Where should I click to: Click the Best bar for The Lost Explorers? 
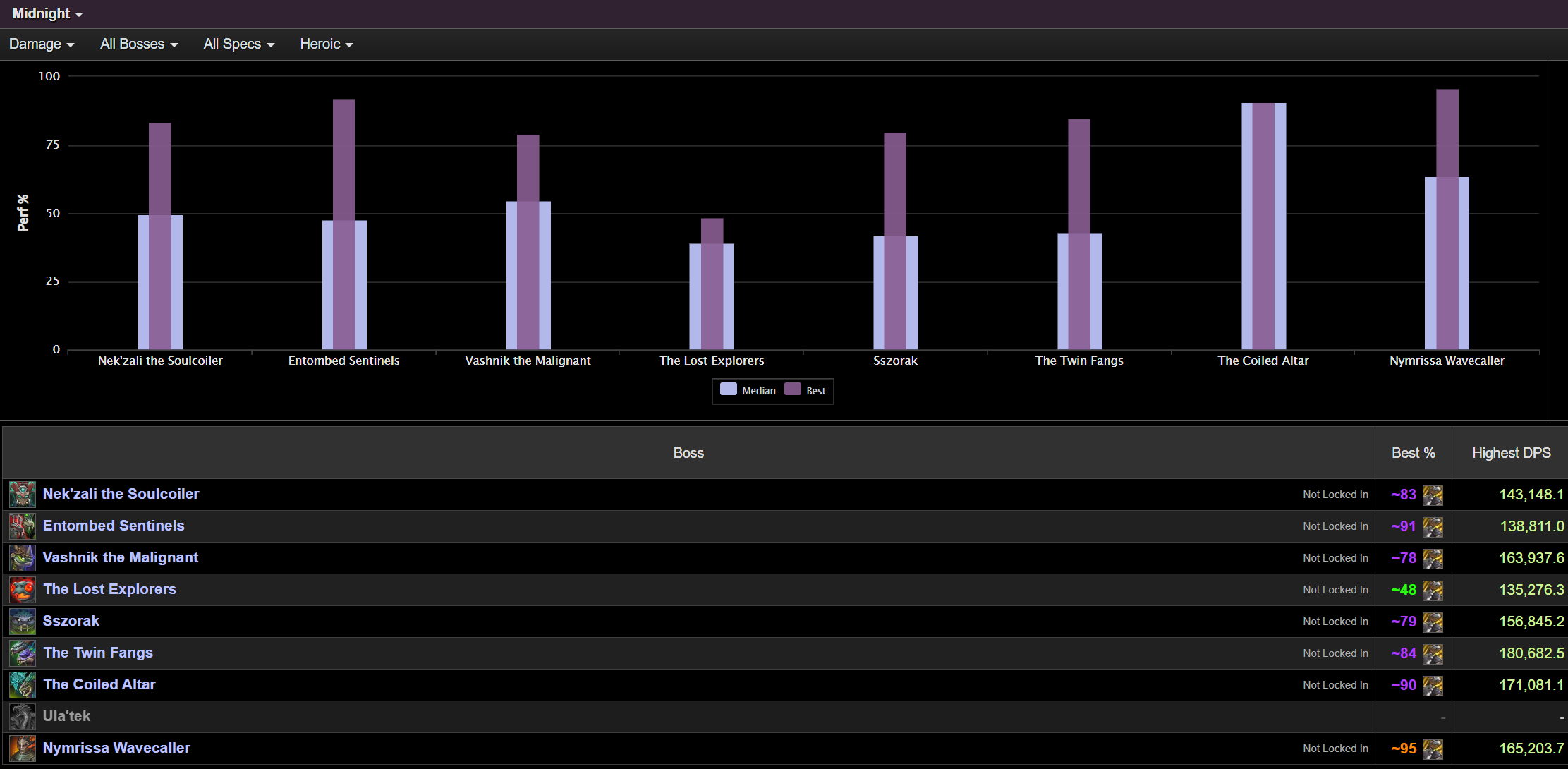tap(712, 284)
